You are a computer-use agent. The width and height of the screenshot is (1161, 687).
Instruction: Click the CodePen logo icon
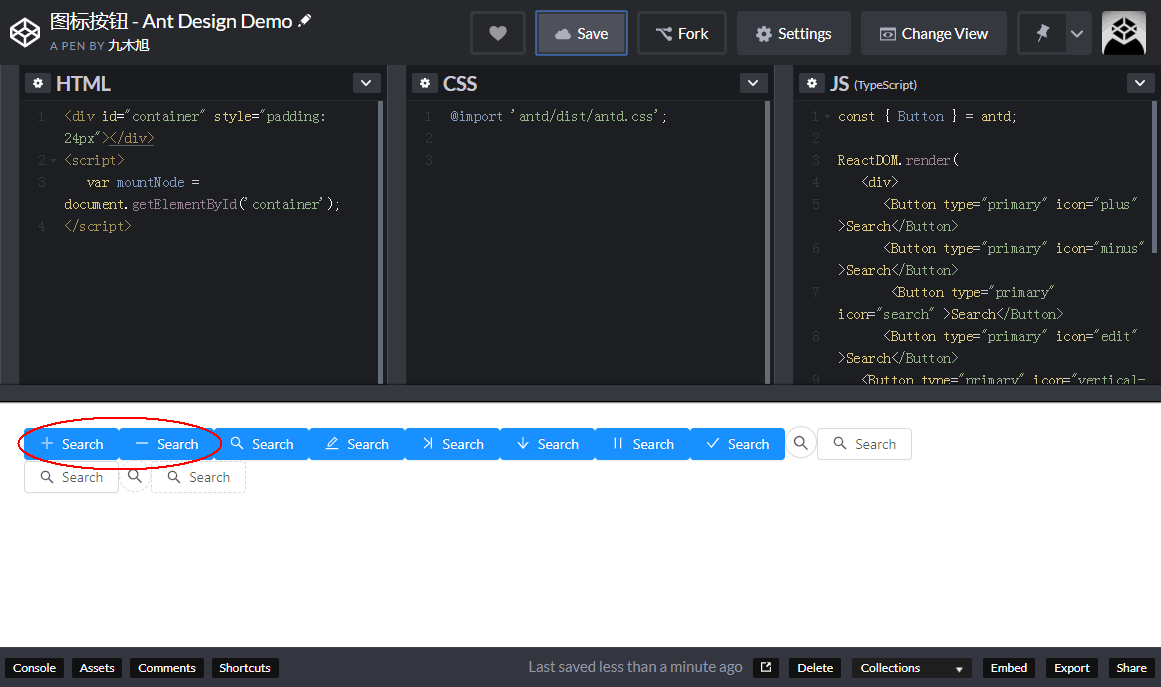pyautogui.click(x=24, y=33)
